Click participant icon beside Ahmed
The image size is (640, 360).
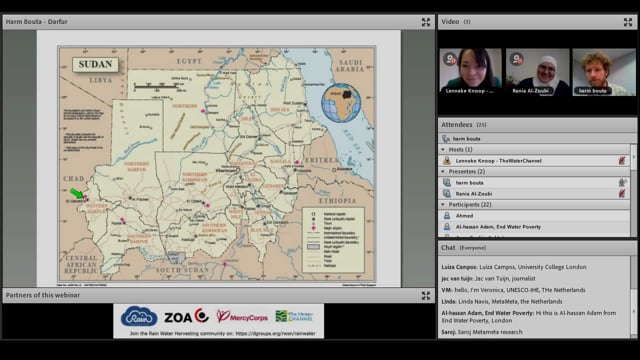click(x=447, y=216)
